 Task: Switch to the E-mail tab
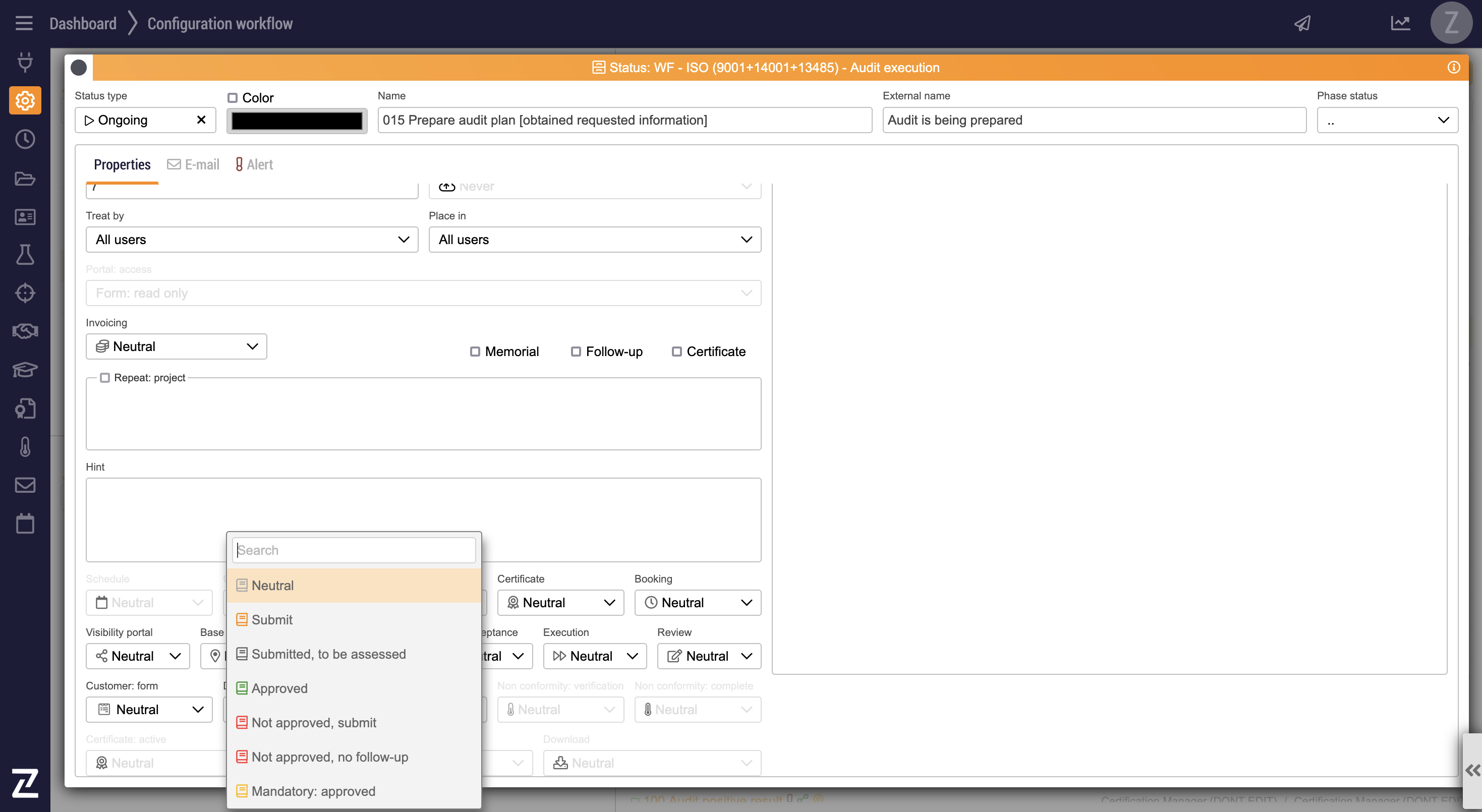tap(194, 164)
